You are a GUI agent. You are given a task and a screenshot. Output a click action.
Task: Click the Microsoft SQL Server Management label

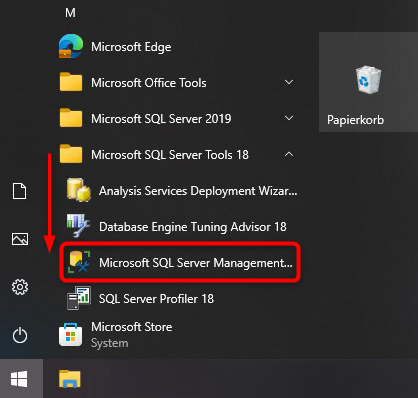pos(196,263)
